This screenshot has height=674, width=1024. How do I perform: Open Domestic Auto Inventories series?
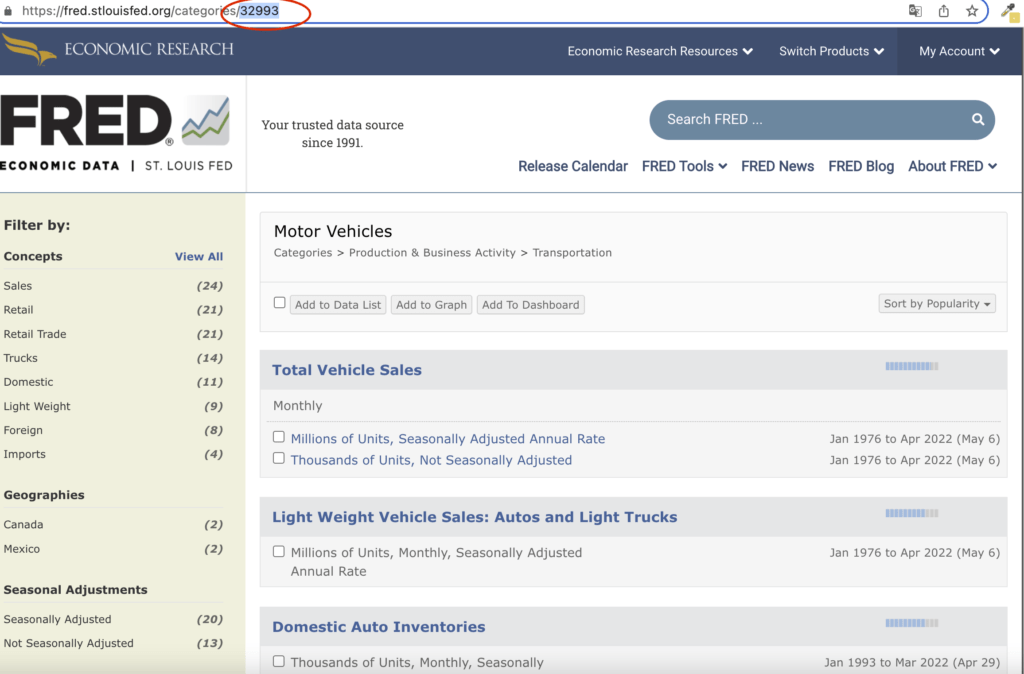coord(379,626)
